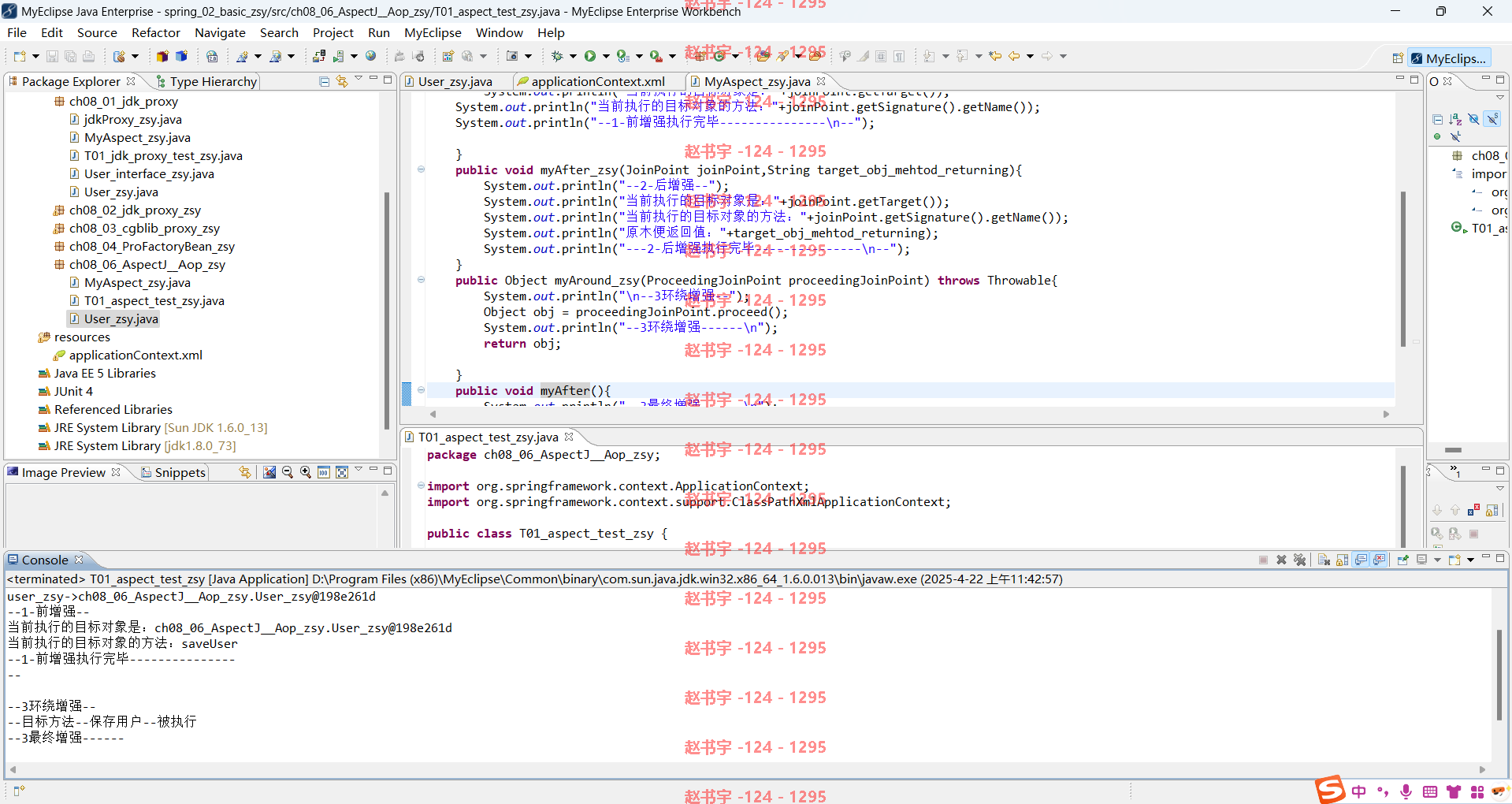Click Last Edit Location arrow icon
The image size is (1512, 804).
point(995,56)
